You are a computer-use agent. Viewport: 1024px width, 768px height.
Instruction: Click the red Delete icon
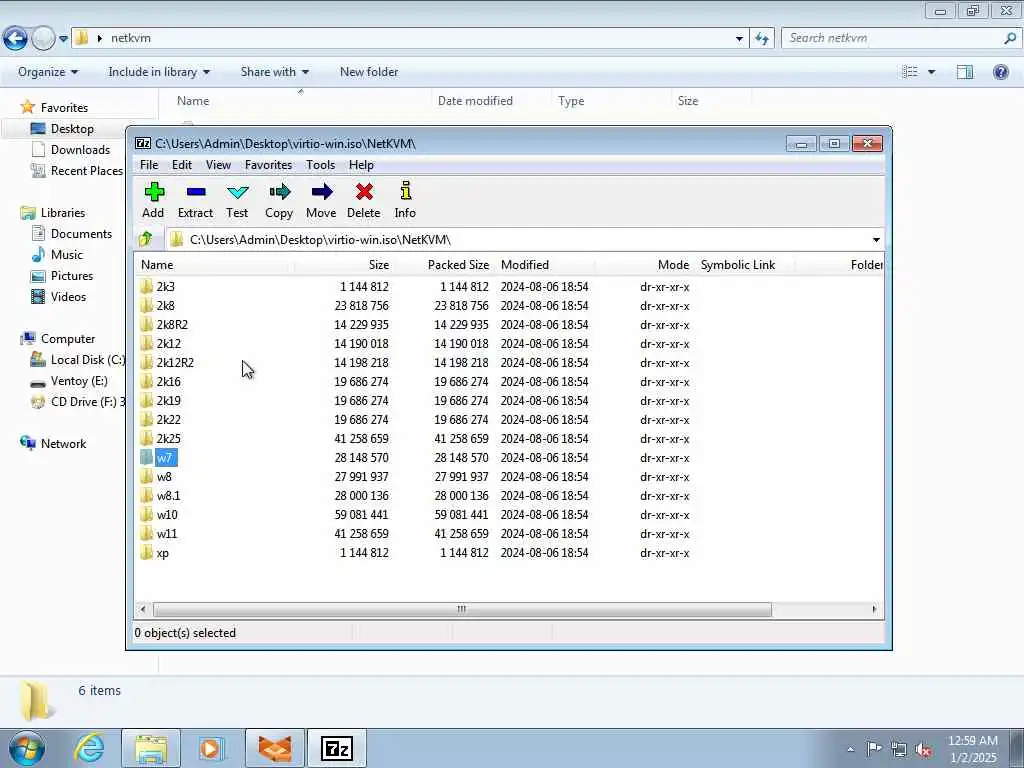pyautogui.click(x=364, y=192)
